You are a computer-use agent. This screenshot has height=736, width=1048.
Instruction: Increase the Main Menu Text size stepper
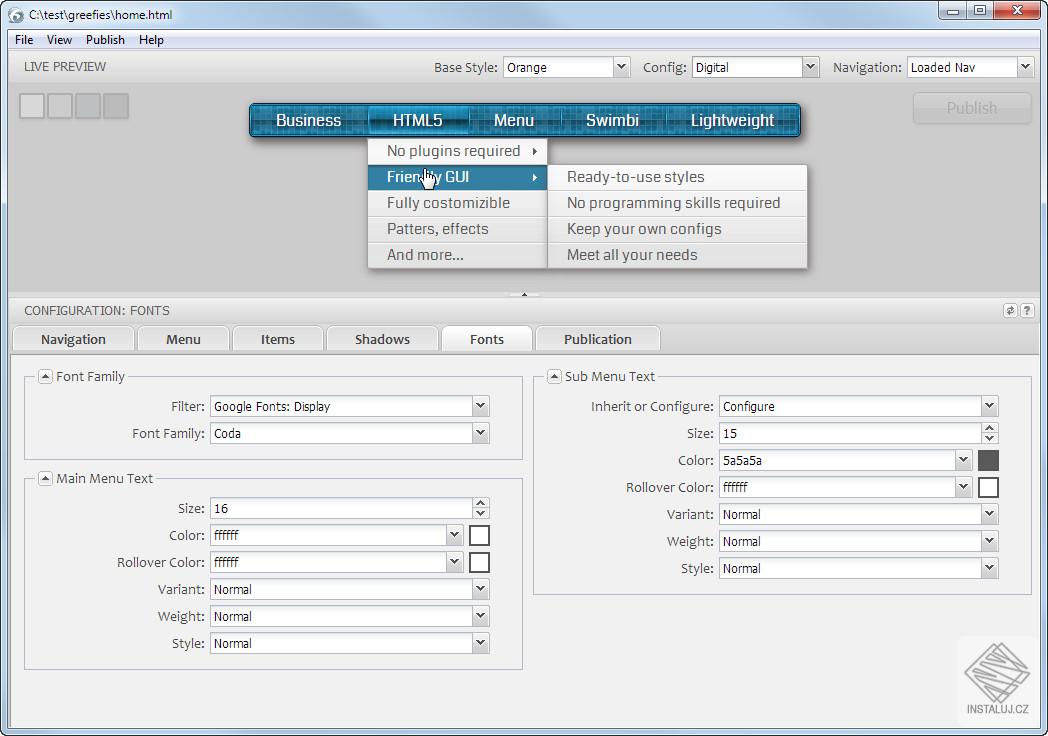coord(481,503)
